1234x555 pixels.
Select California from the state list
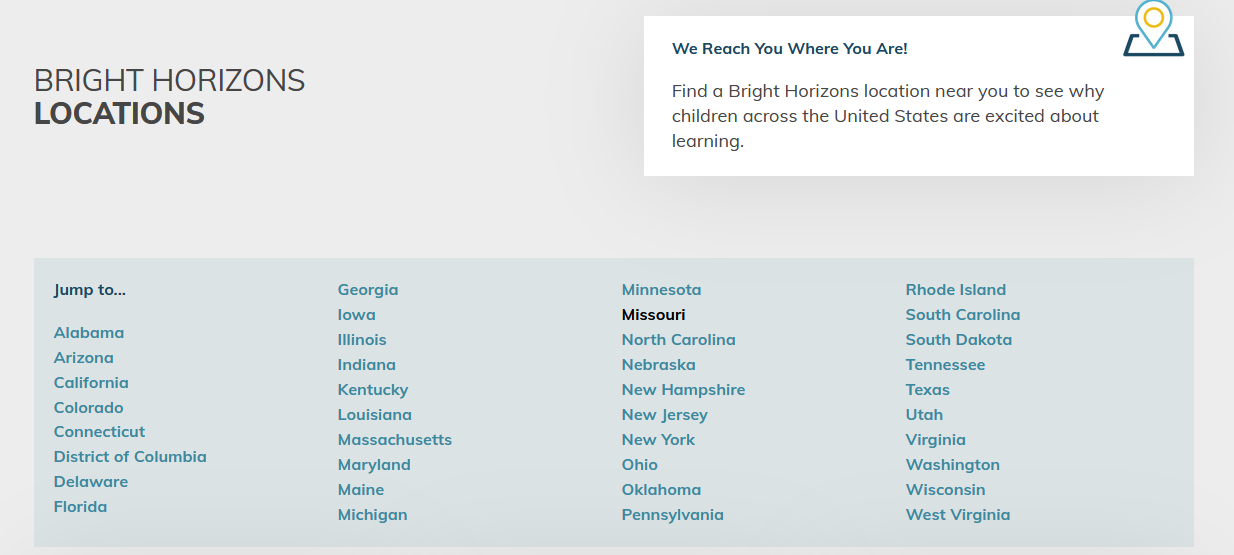[x=91, y=383]
